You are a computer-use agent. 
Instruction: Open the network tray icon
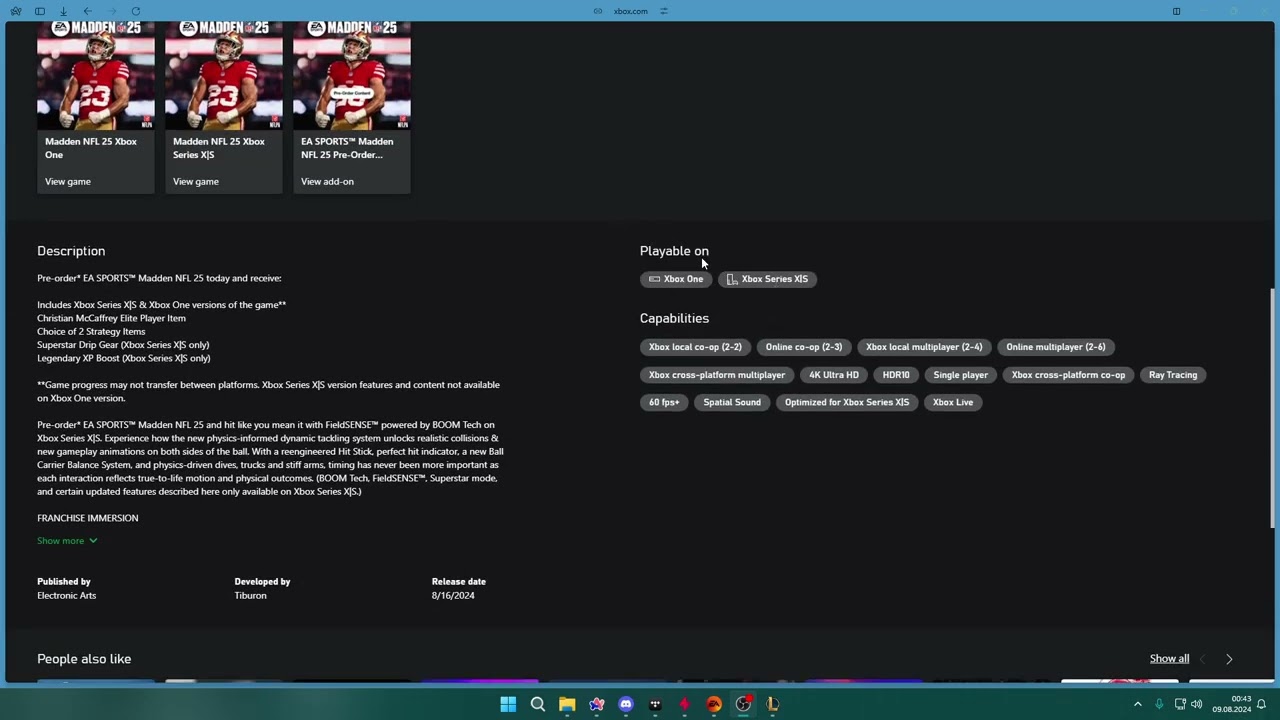tap(1180, 704)
